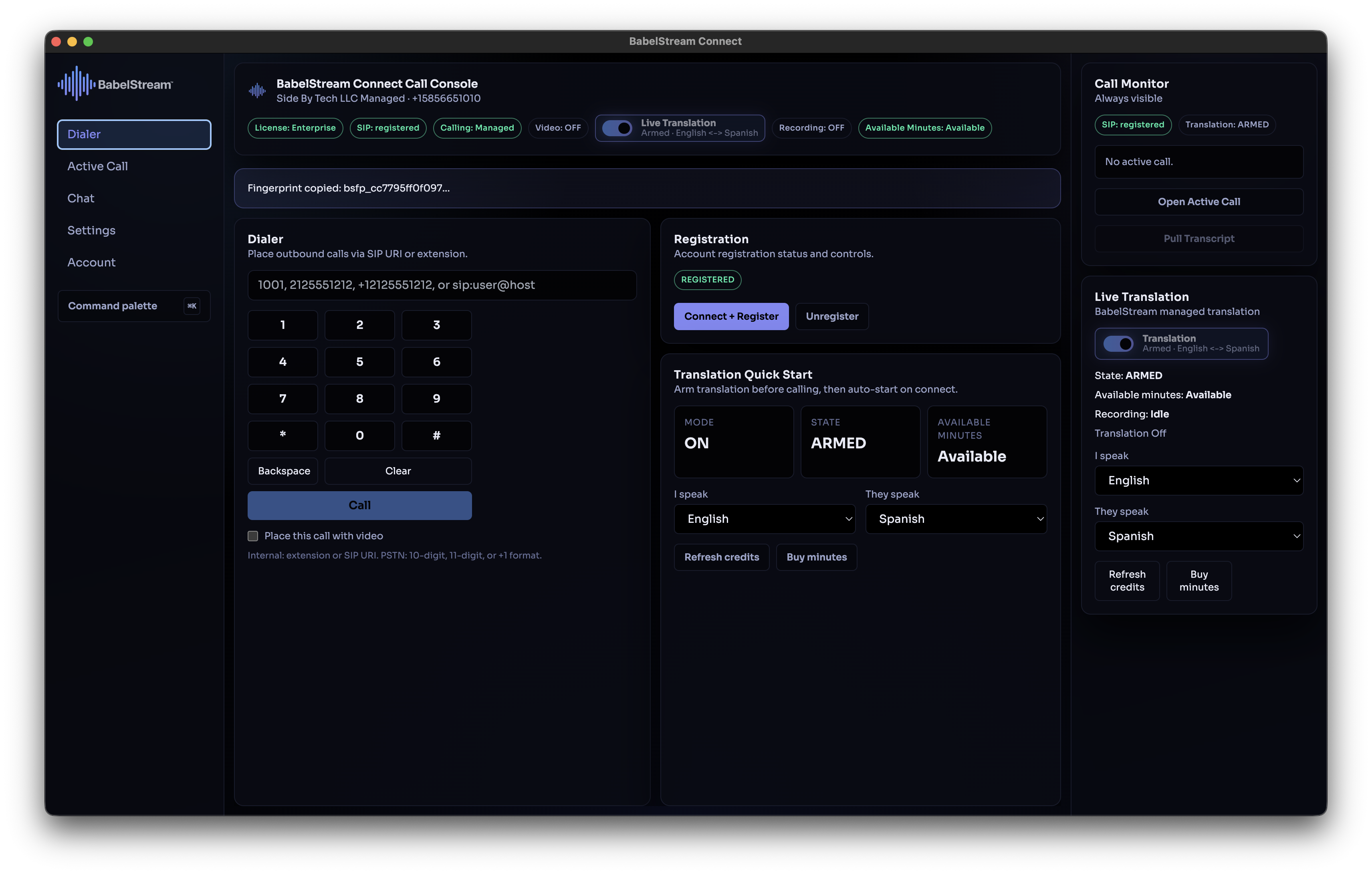
Task: Click Open Active Call in Call Monitor
Action: 1199,202
